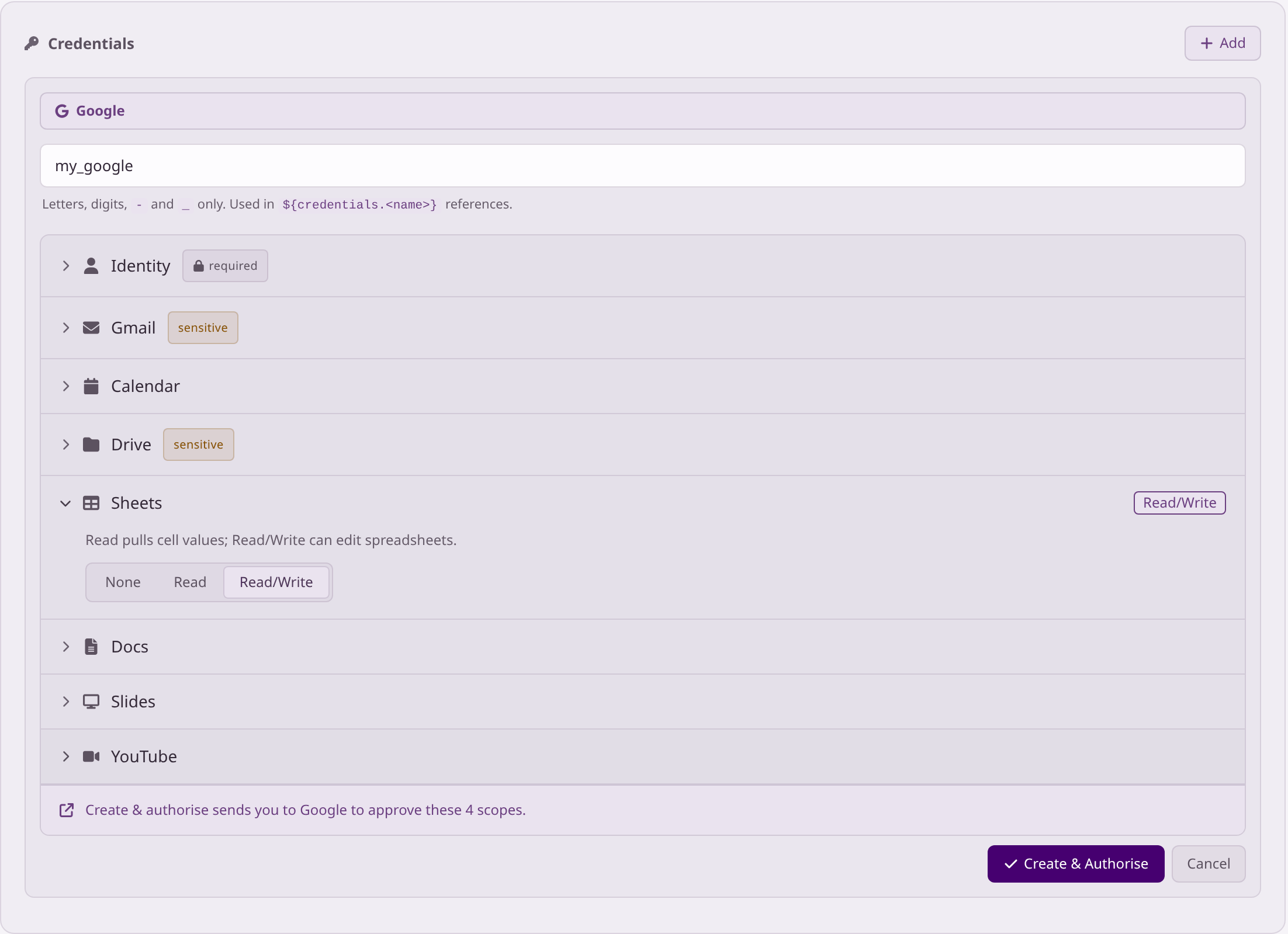This screenshot has height=934, width=1288.
Task: Click the YouTube video camera icon
Action: [91, 756]
